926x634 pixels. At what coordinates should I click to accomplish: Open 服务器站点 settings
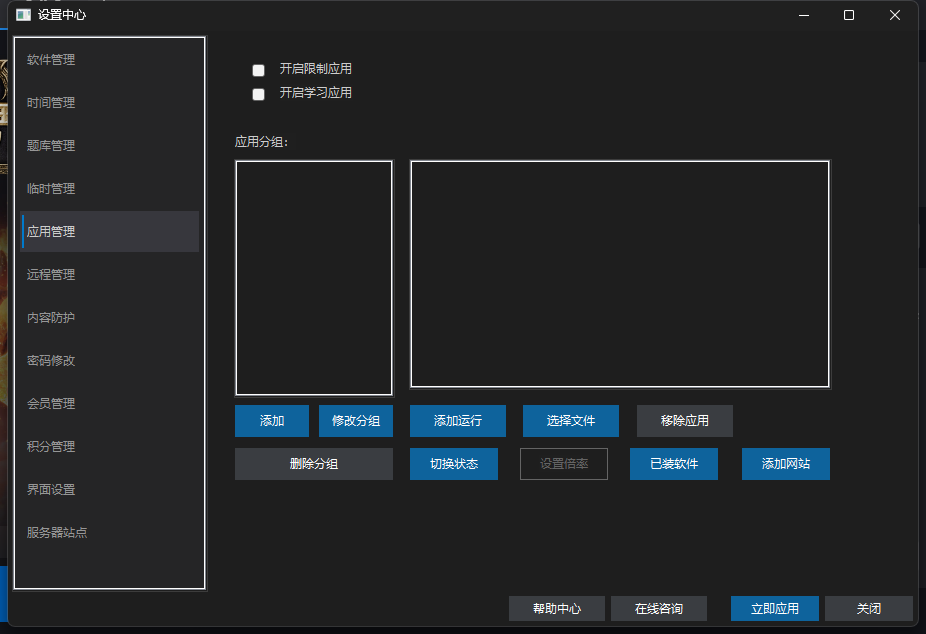coord(109,532)
